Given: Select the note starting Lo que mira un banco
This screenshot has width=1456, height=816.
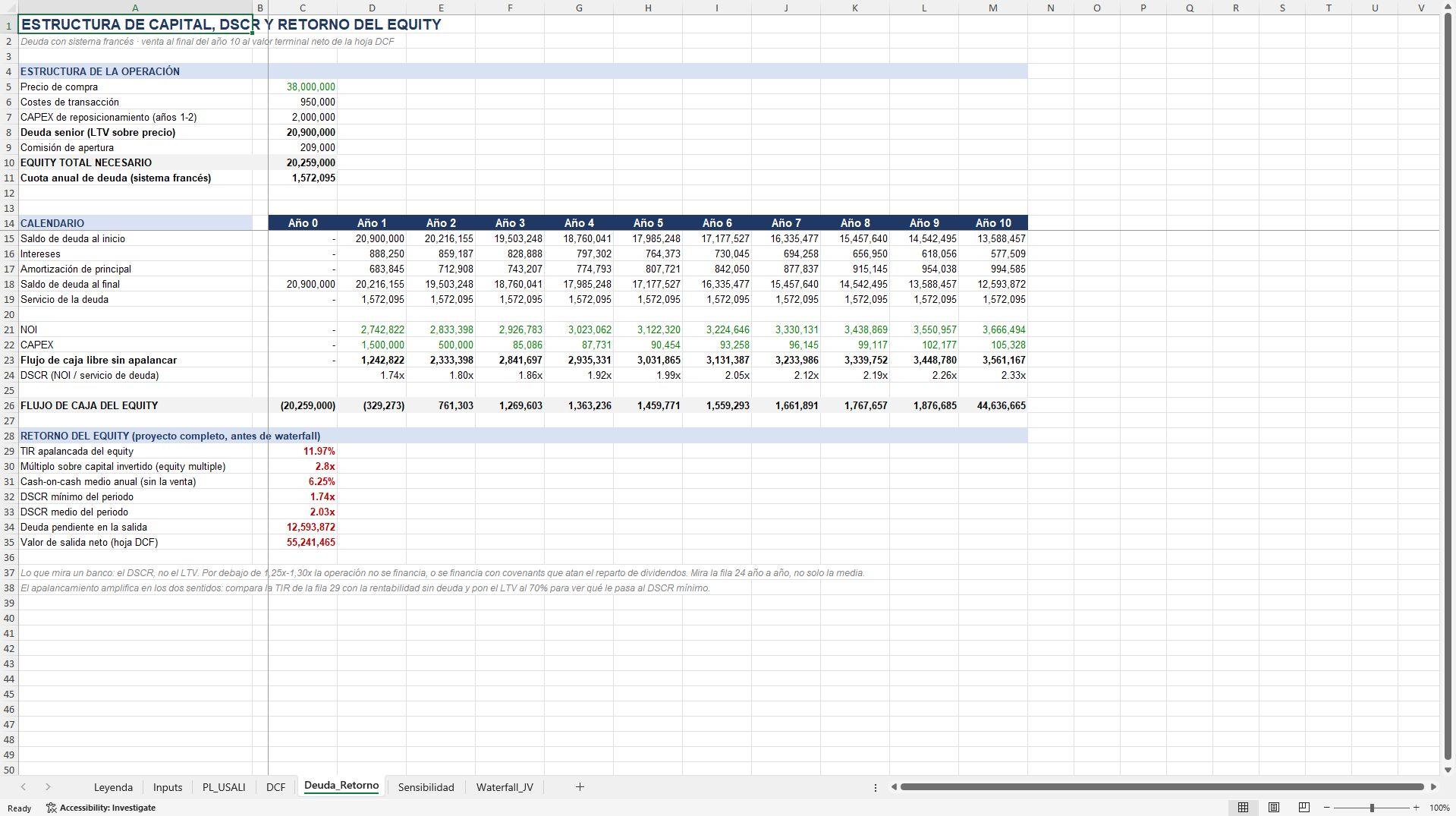Looking at the screenshot, I should click(x=442, y=572).
